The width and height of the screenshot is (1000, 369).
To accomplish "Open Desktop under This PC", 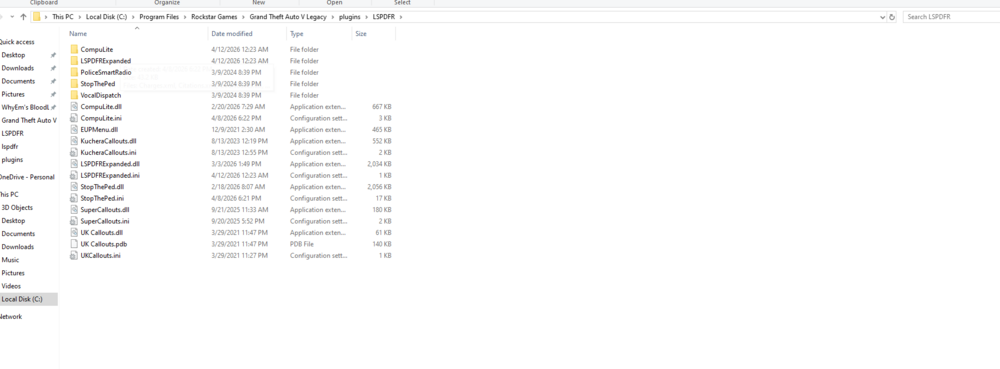I will pyautogui.click(x=13, y=221).
